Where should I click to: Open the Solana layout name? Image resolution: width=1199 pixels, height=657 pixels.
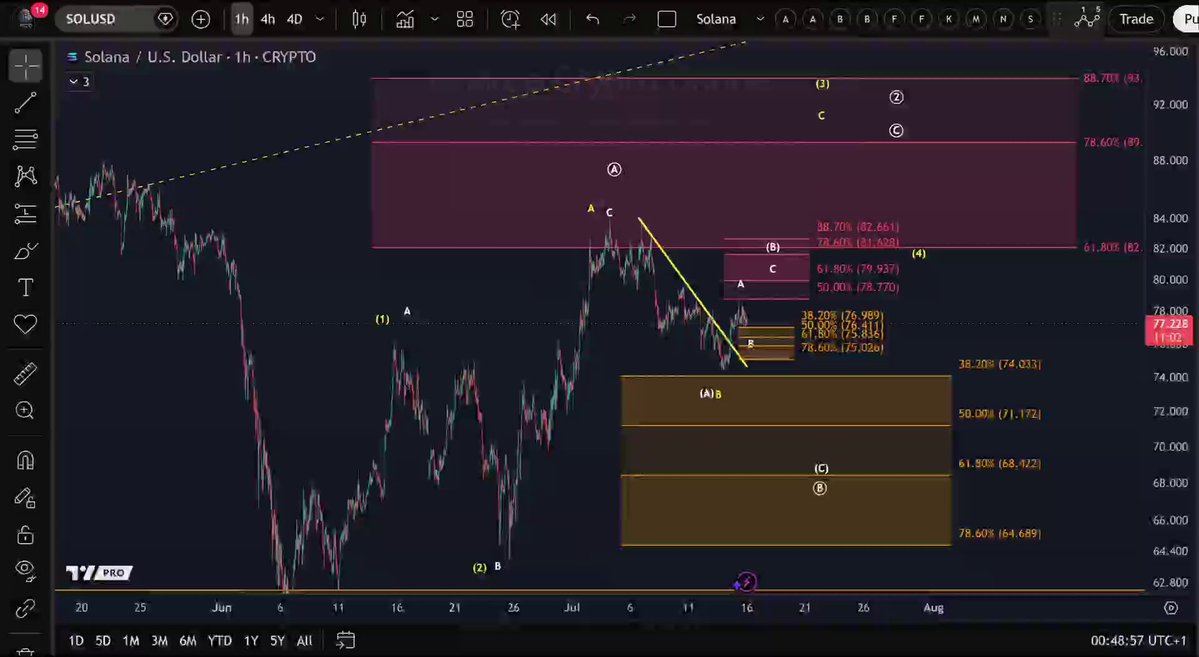[x=716, y=19]
